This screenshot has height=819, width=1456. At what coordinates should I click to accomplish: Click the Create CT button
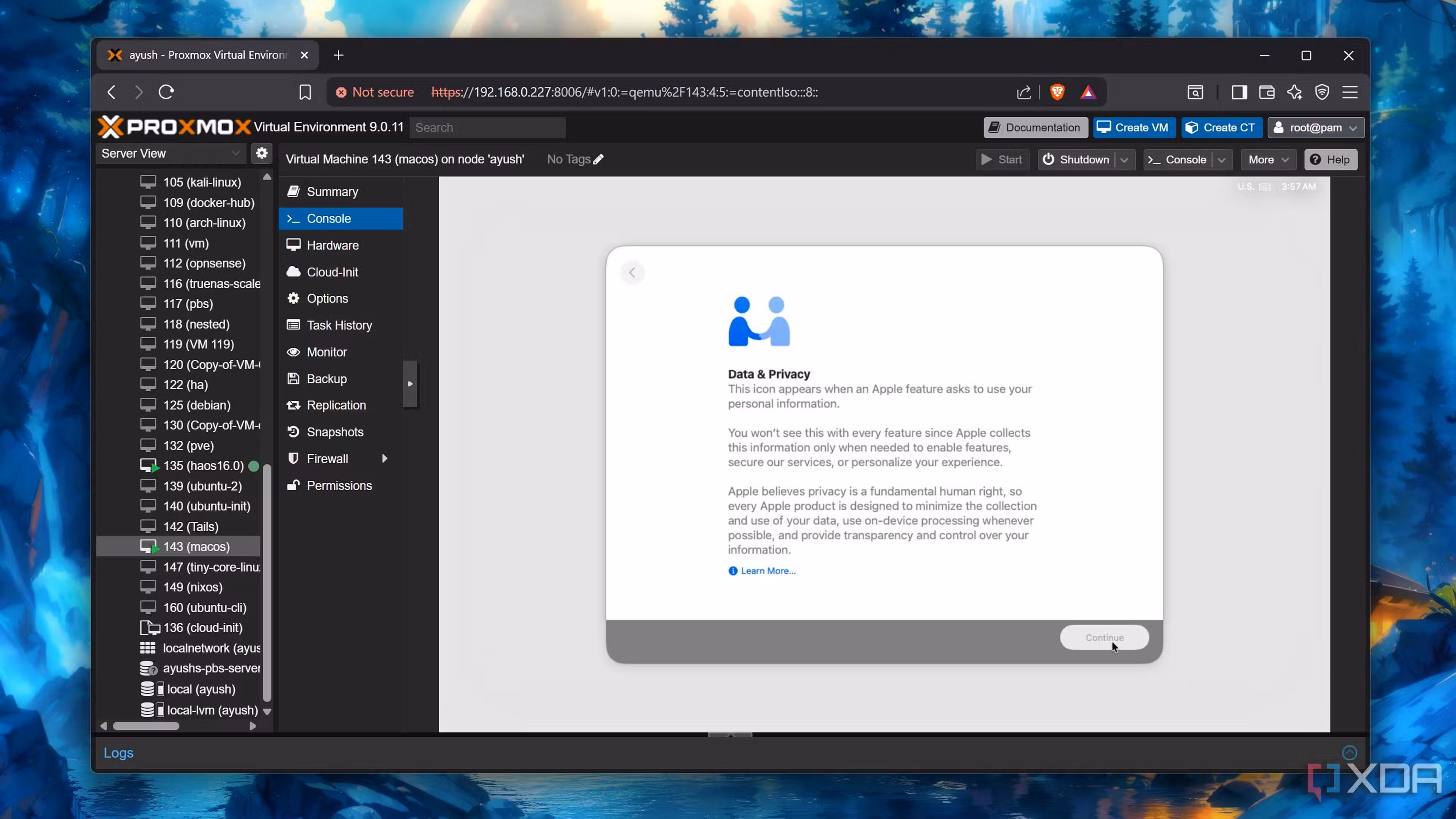[1221, 128]
